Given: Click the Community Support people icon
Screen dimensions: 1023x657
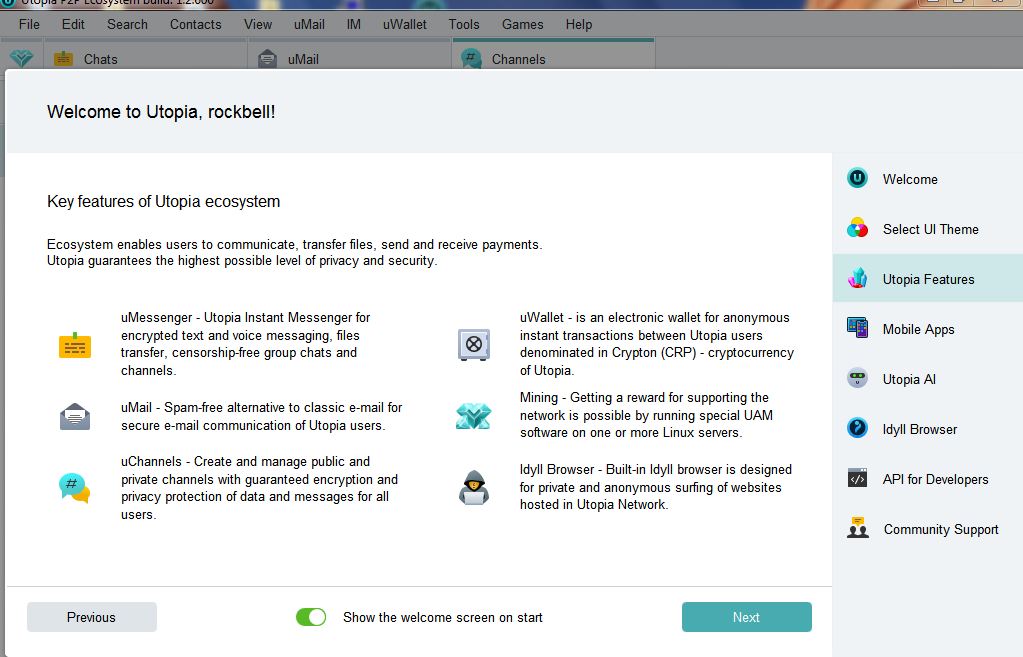Looking at the screenshot, I should tap(857, 528).
